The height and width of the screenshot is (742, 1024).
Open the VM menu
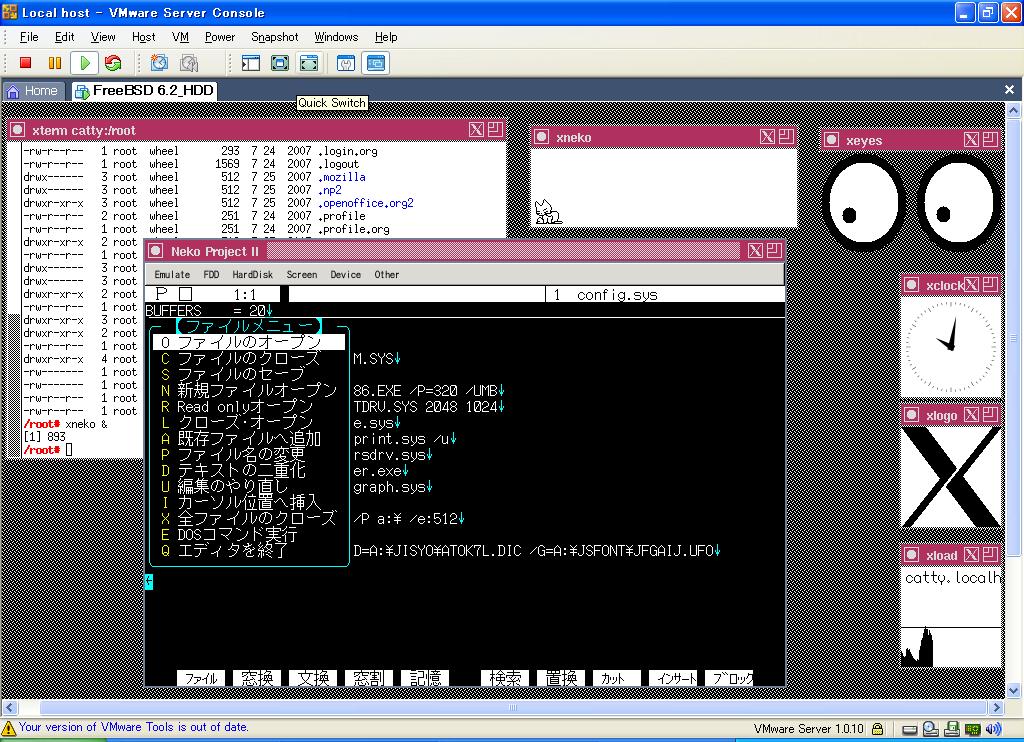[x=180, y=37]
